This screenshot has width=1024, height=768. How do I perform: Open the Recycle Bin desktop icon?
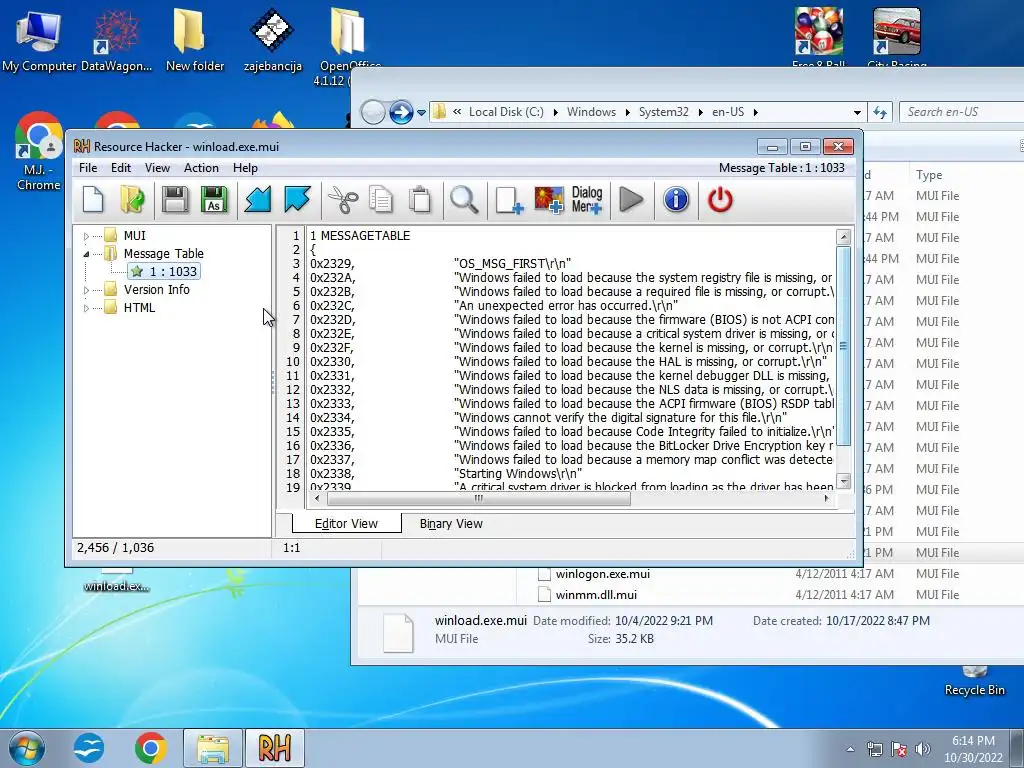[974, 682]
